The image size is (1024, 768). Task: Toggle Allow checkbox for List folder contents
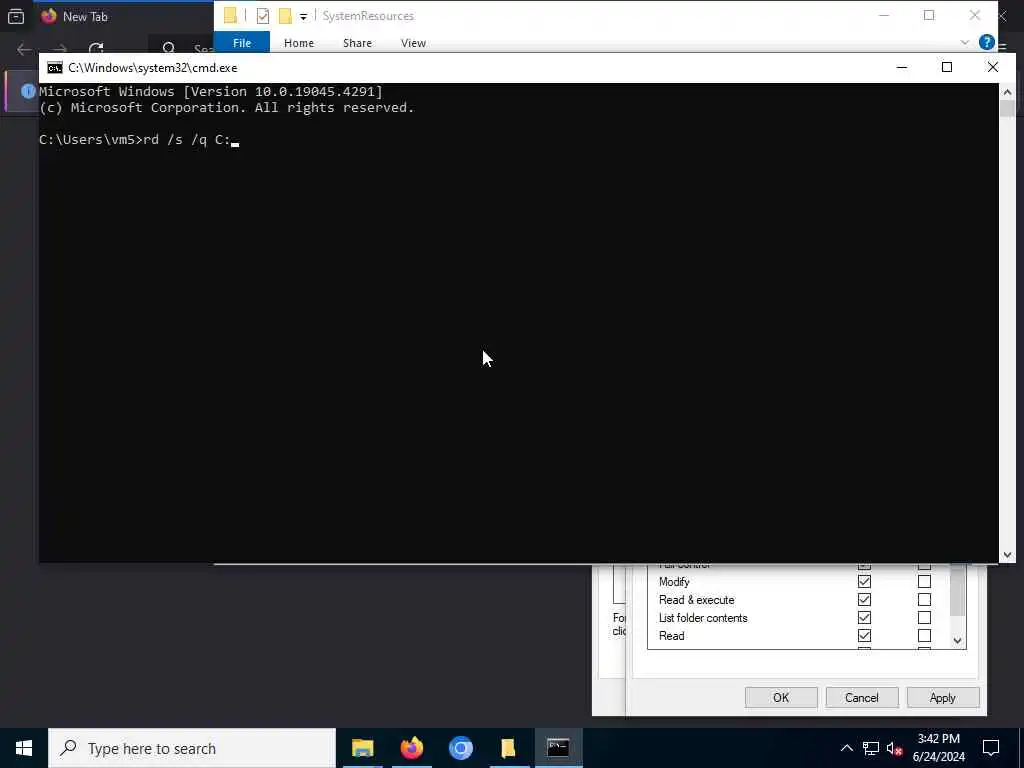click(x=864, y=617)
